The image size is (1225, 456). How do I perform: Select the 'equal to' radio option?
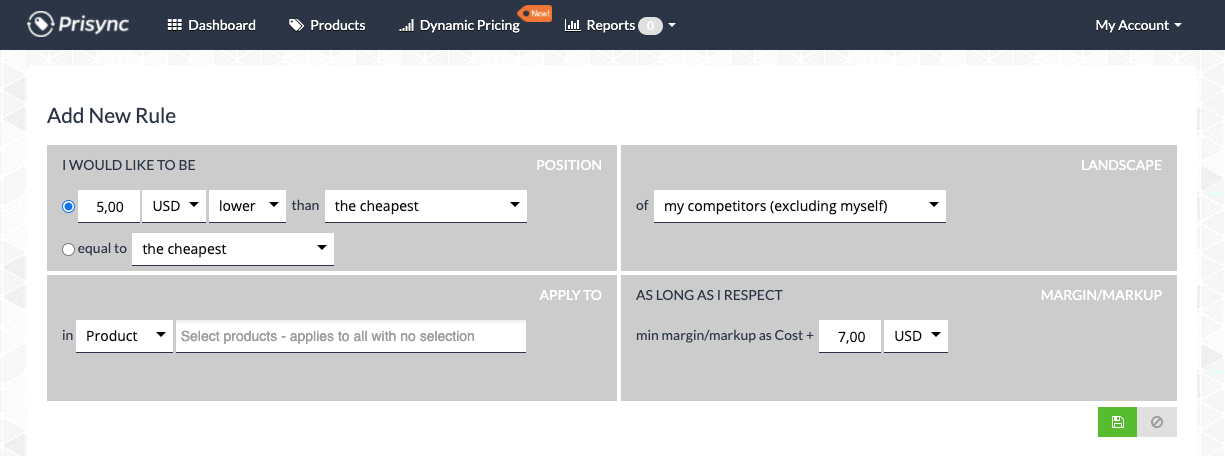click(68, 249)
